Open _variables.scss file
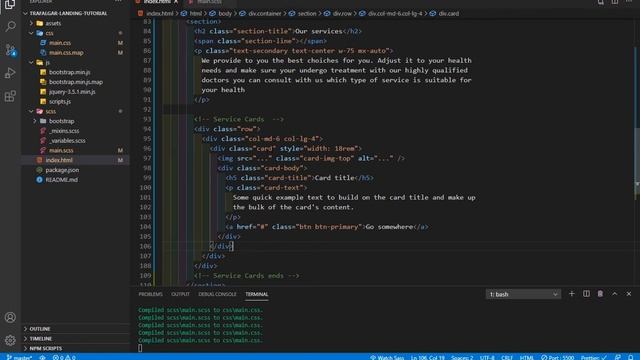The image size is (640, 360). pos(67,141)
